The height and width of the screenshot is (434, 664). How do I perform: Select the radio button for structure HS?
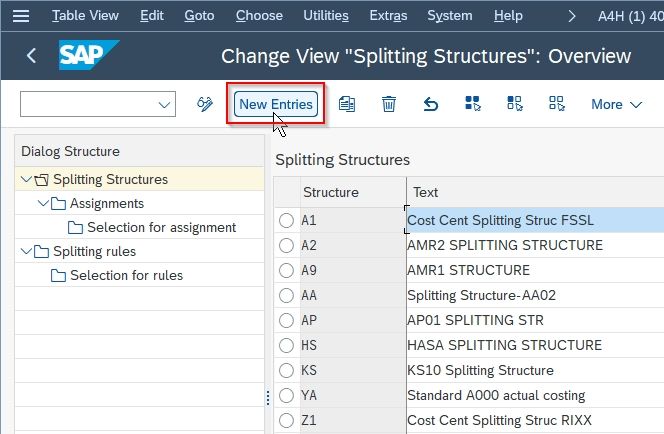pyautogui.click(x=286, y=345)
